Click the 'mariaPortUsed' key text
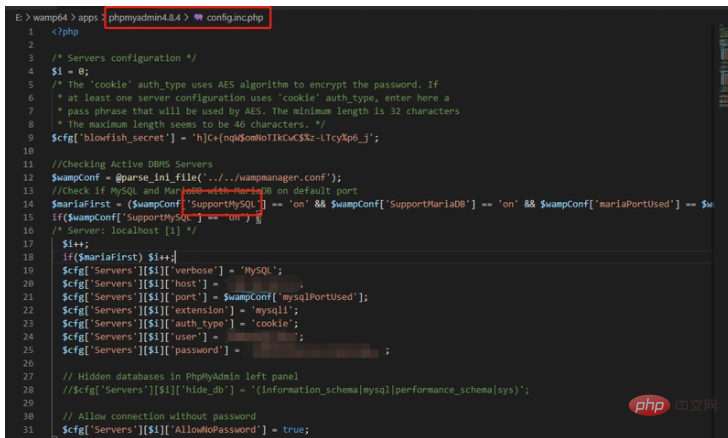Image resolution: width=728 pixels, height=438 pixels. tap(634, 204)
